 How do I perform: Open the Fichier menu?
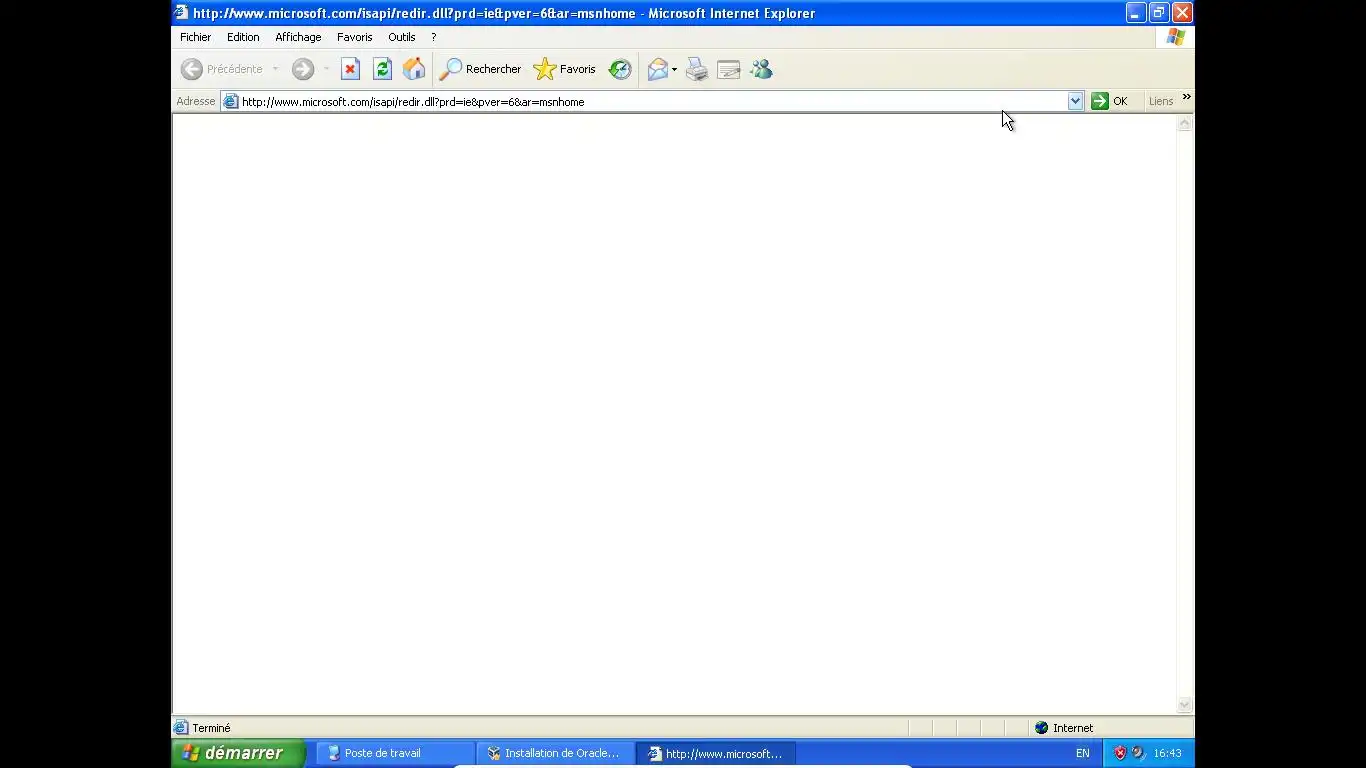(x=195, y=37)
